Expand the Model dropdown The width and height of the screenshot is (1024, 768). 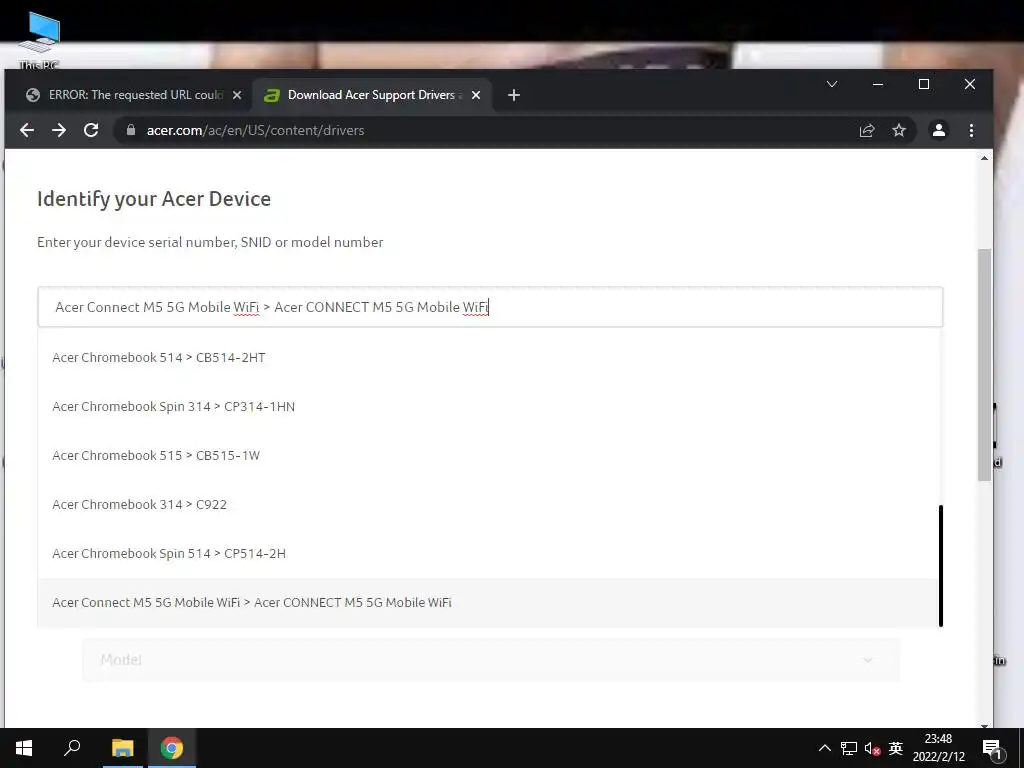click(x=490, y=660)
